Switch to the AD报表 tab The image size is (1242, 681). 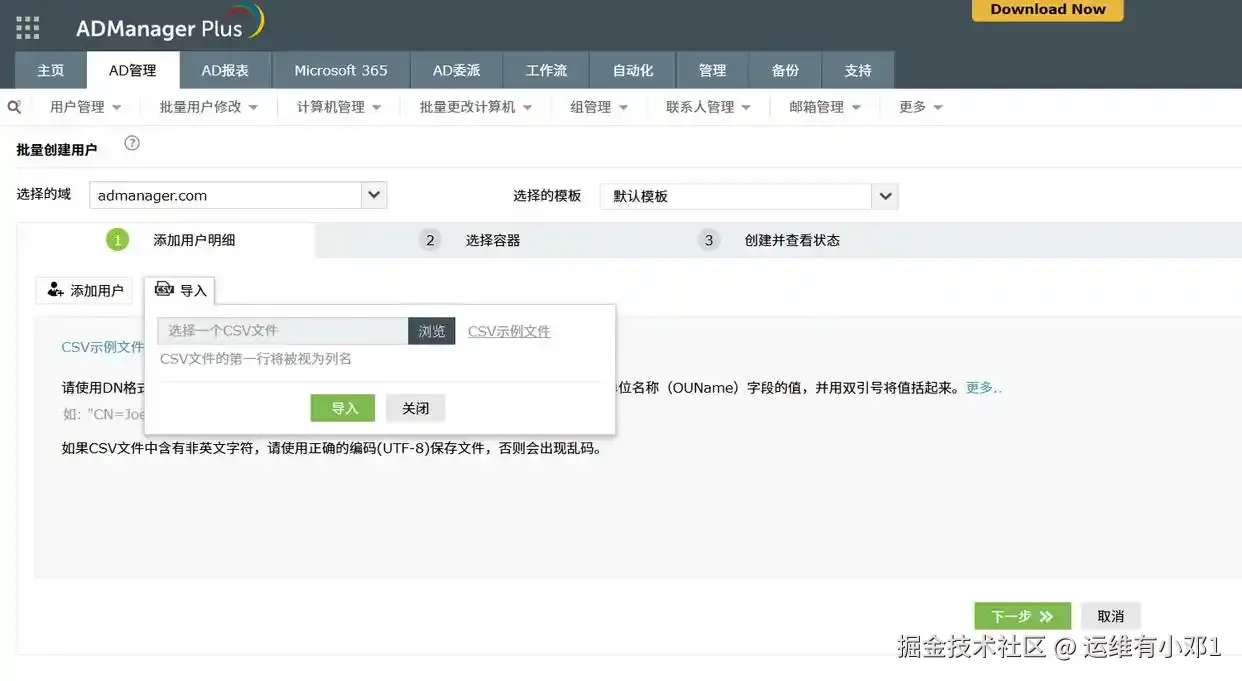click(225, 70)
